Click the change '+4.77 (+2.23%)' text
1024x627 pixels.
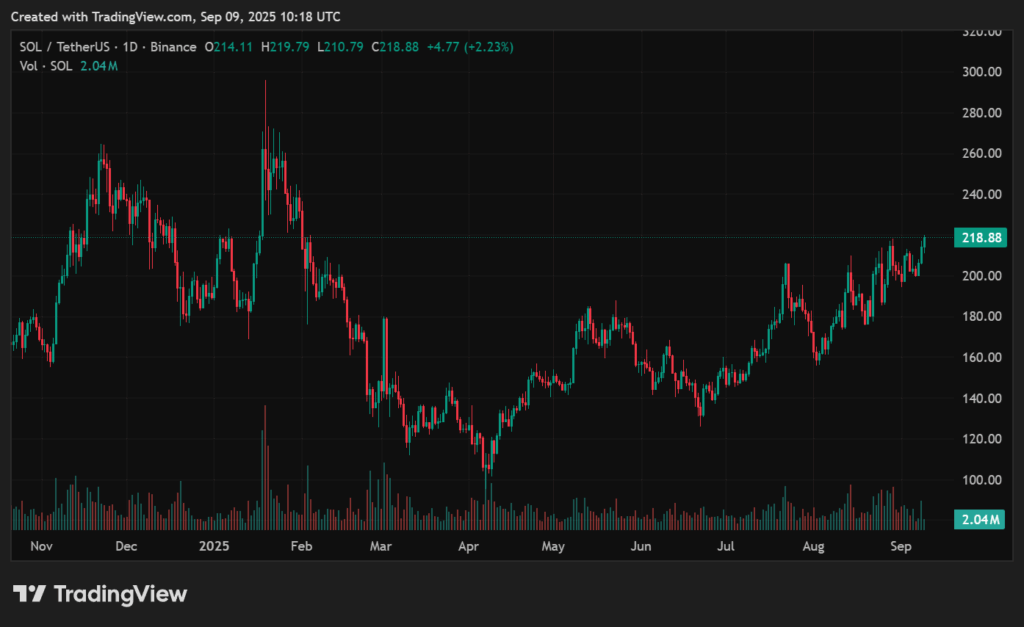tap(468, 46)
